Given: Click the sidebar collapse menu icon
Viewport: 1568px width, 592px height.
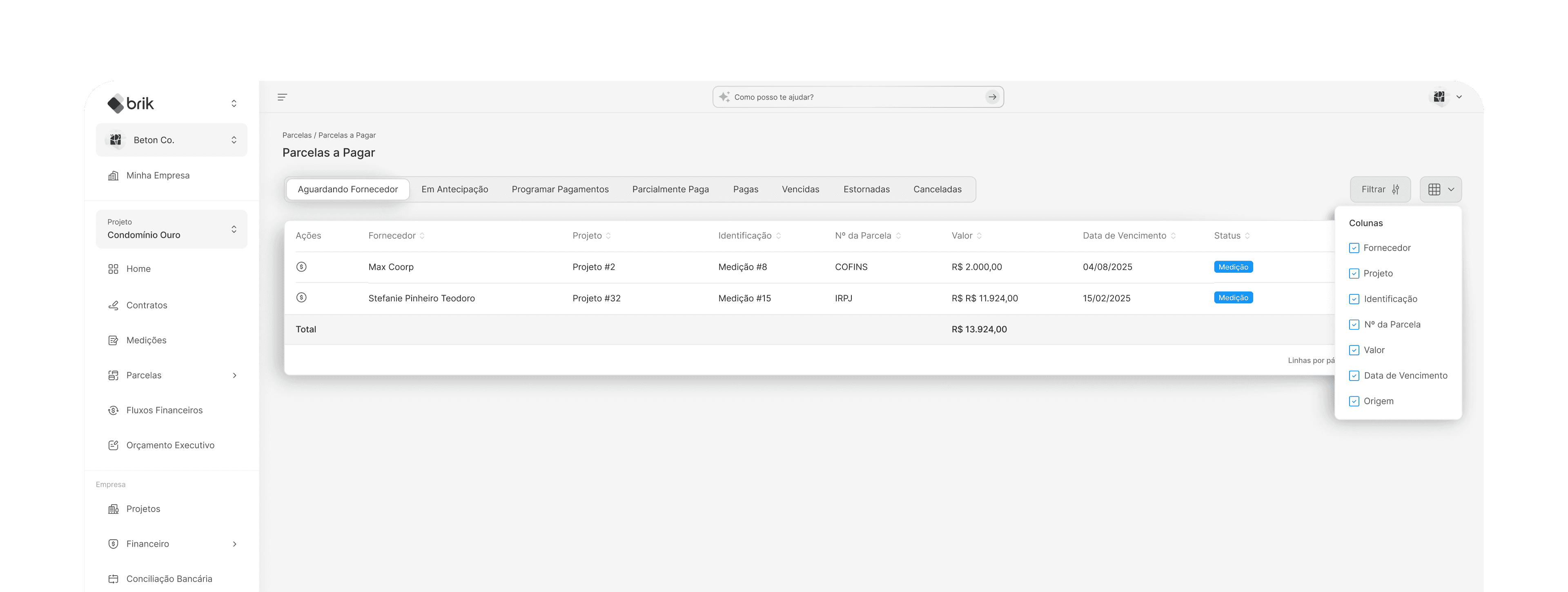Looking at the screenshot, I should tap(282, 97).
